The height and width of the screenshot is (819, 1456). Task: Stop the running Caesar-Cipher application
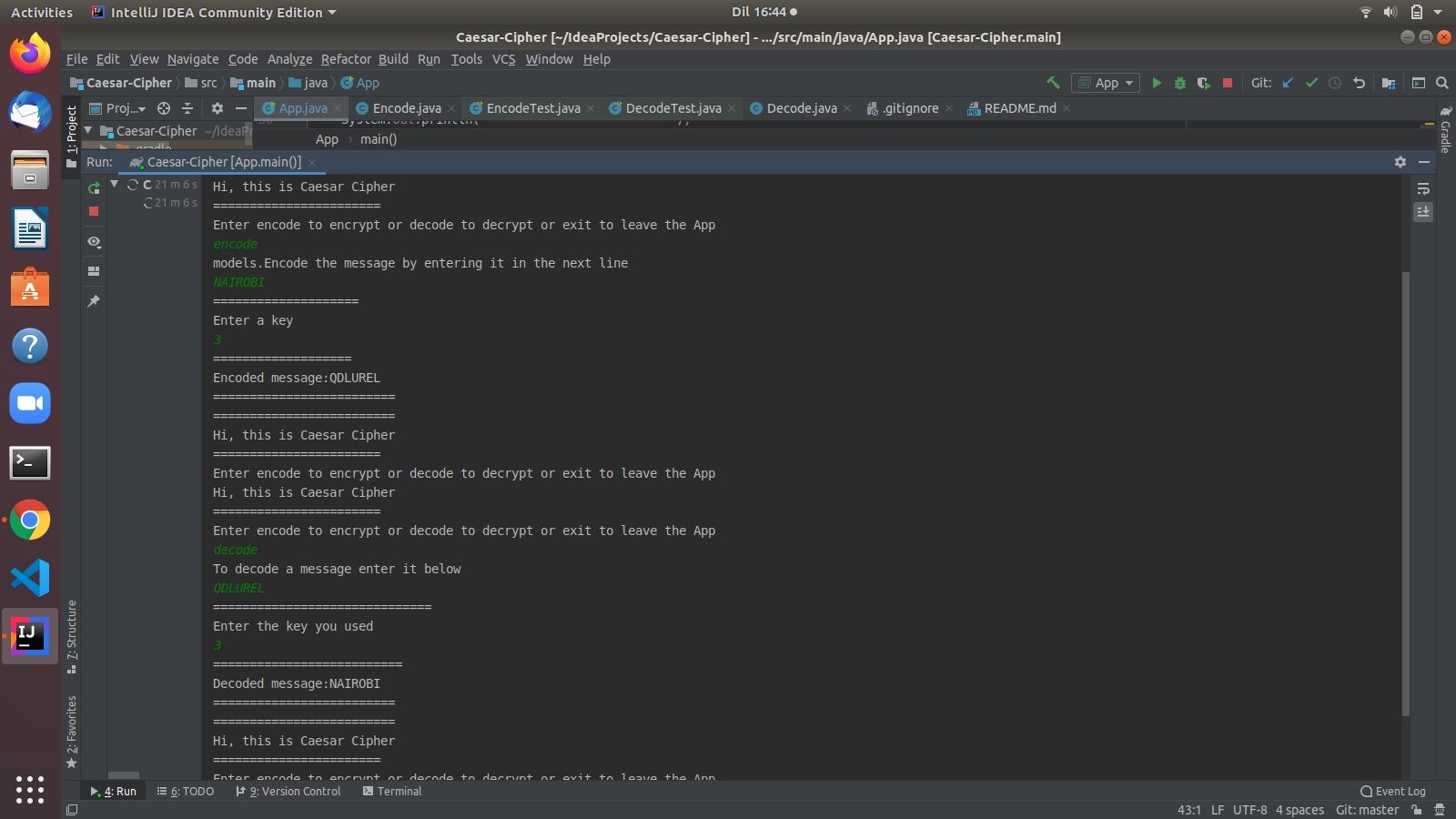click(1227, 83)
